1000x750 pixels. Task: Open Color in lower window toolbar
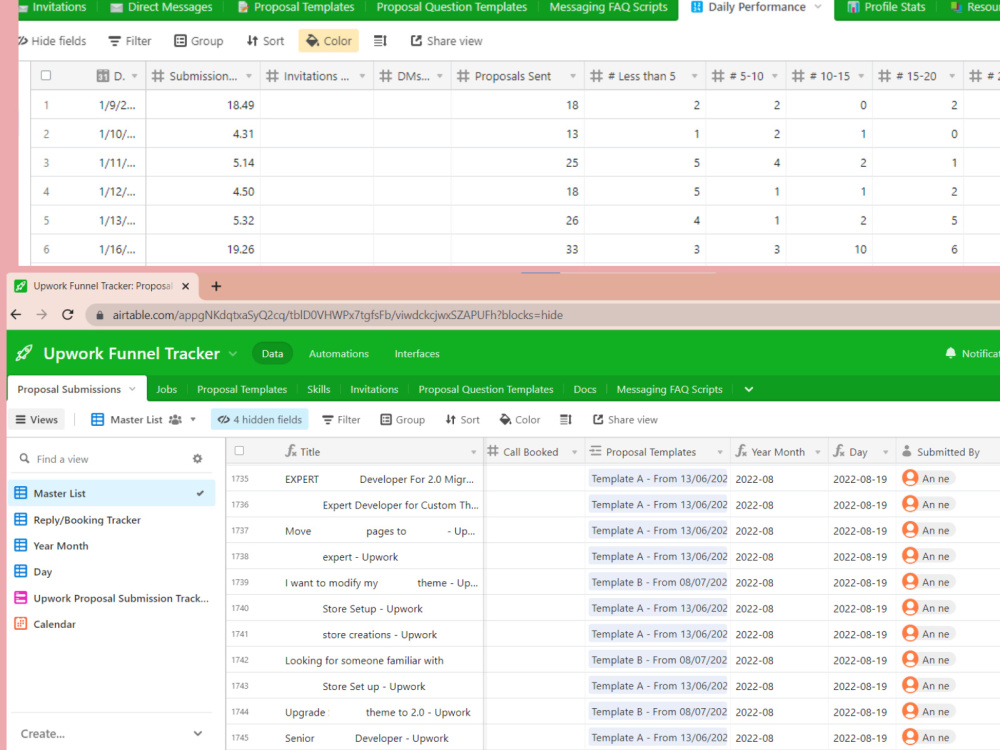520,420
